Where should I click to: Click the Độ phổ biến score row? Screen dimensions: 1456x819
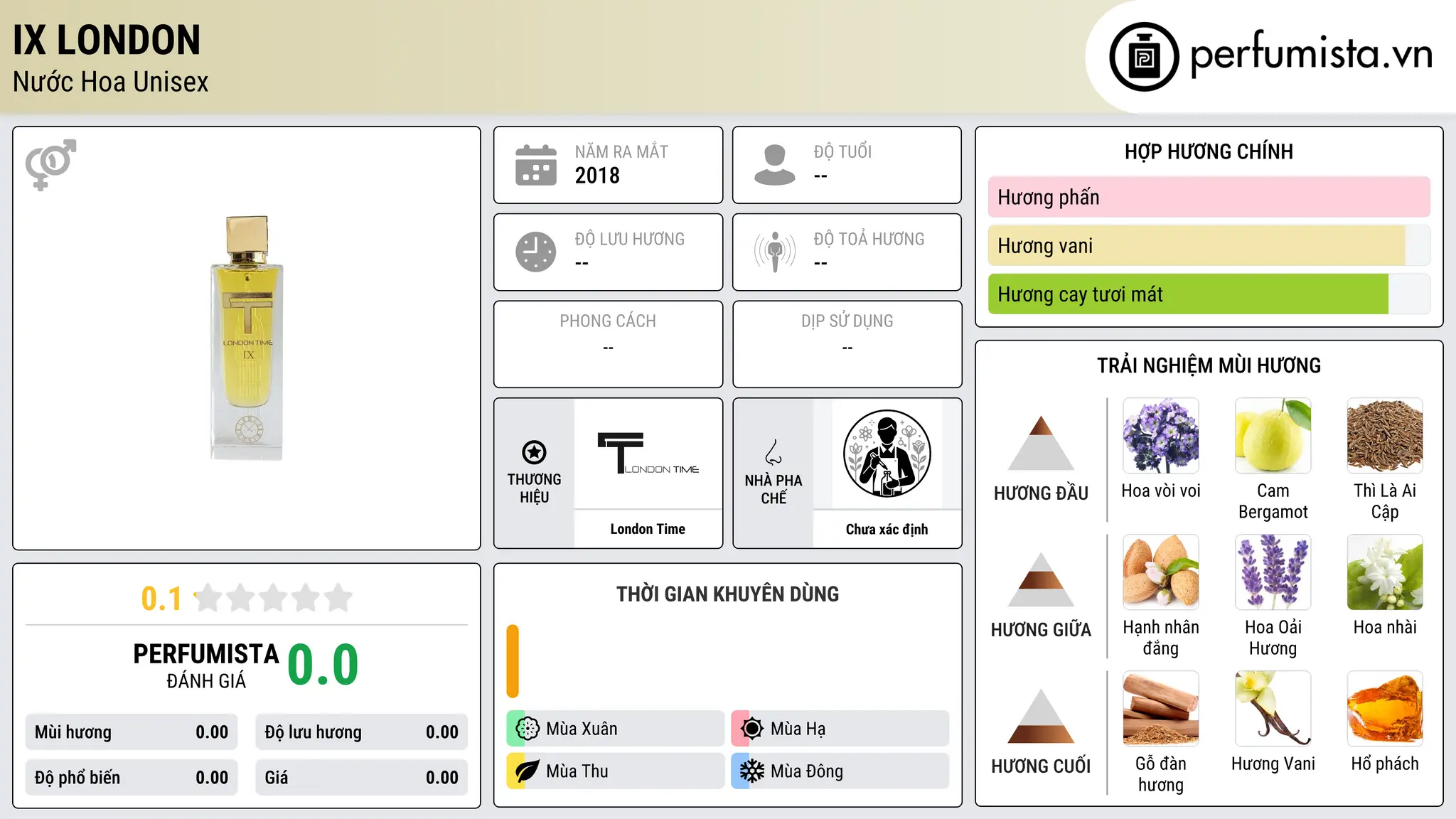[x=132, y=778]
